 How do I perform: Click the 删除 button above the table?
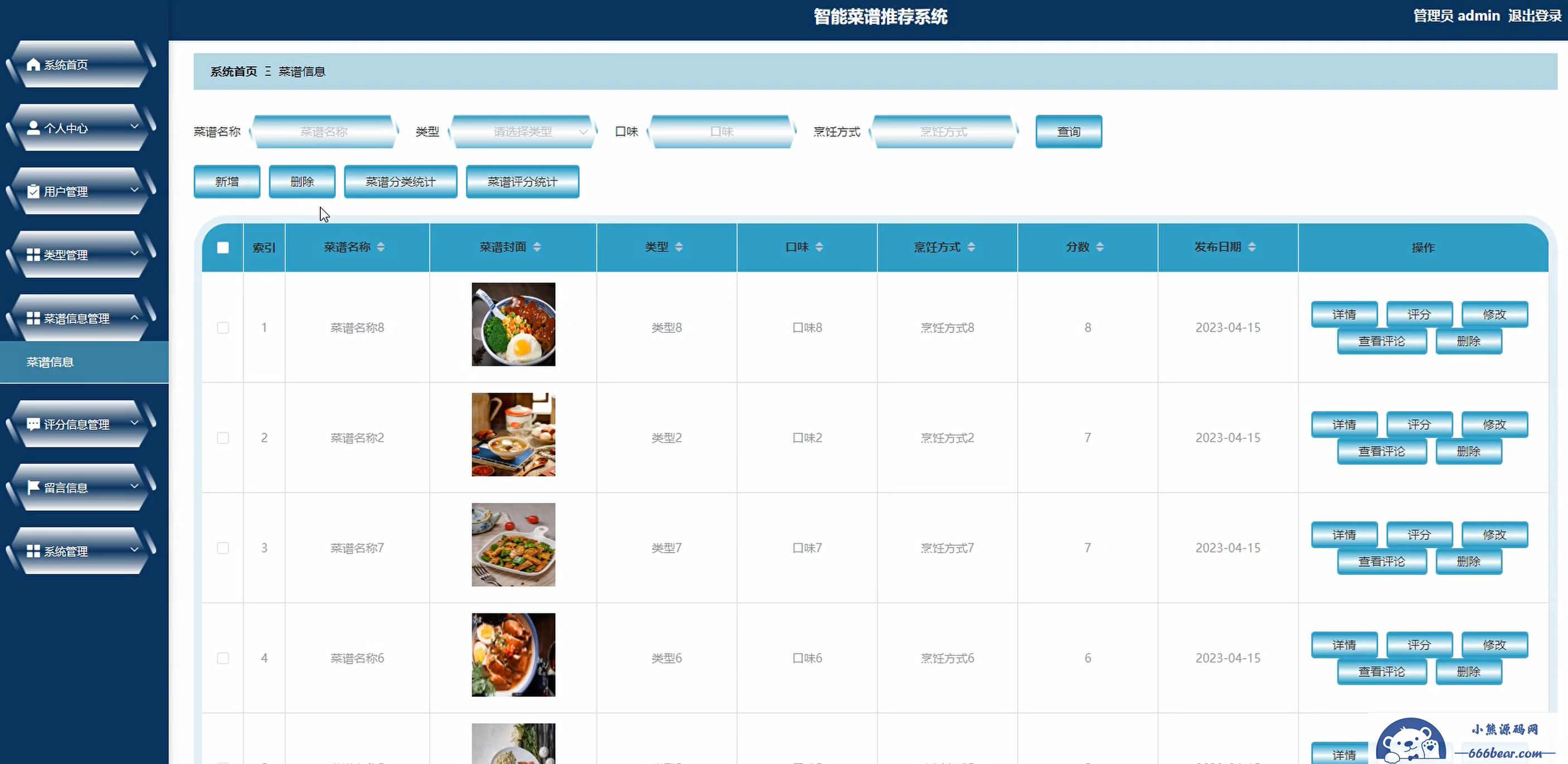[302, 181]
